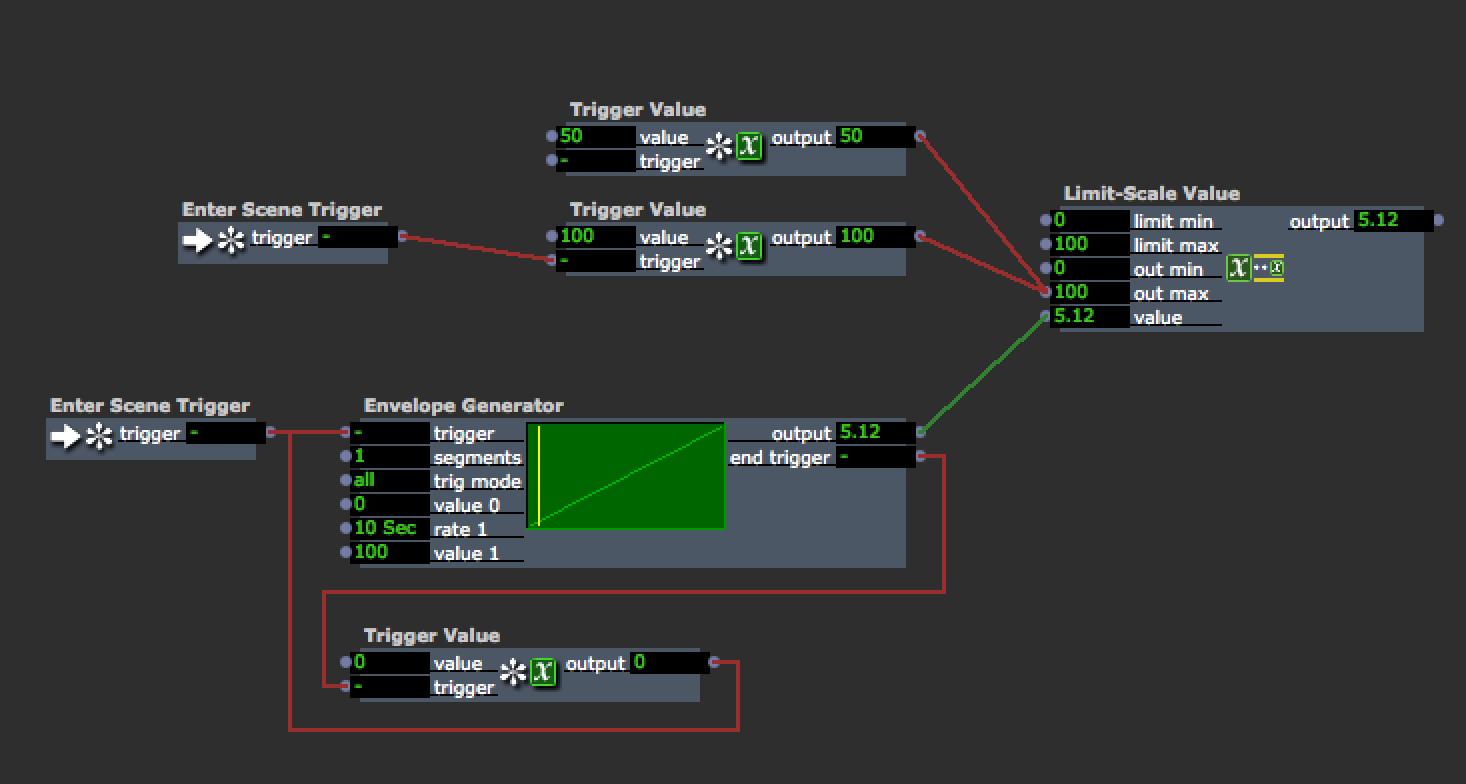Click the green X icon on the Trigger Value 0 actor
1466x784 pixels.
click(543, 672)
